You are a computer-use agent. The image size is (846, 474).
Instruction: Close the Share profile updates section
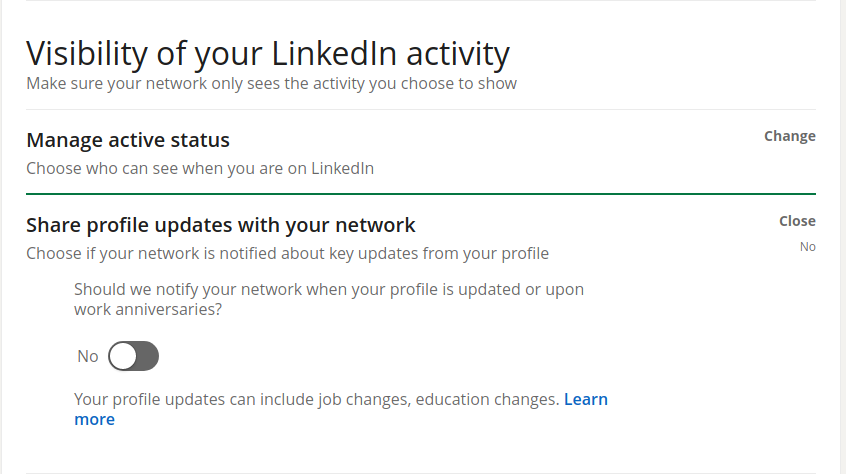[797, 221]
